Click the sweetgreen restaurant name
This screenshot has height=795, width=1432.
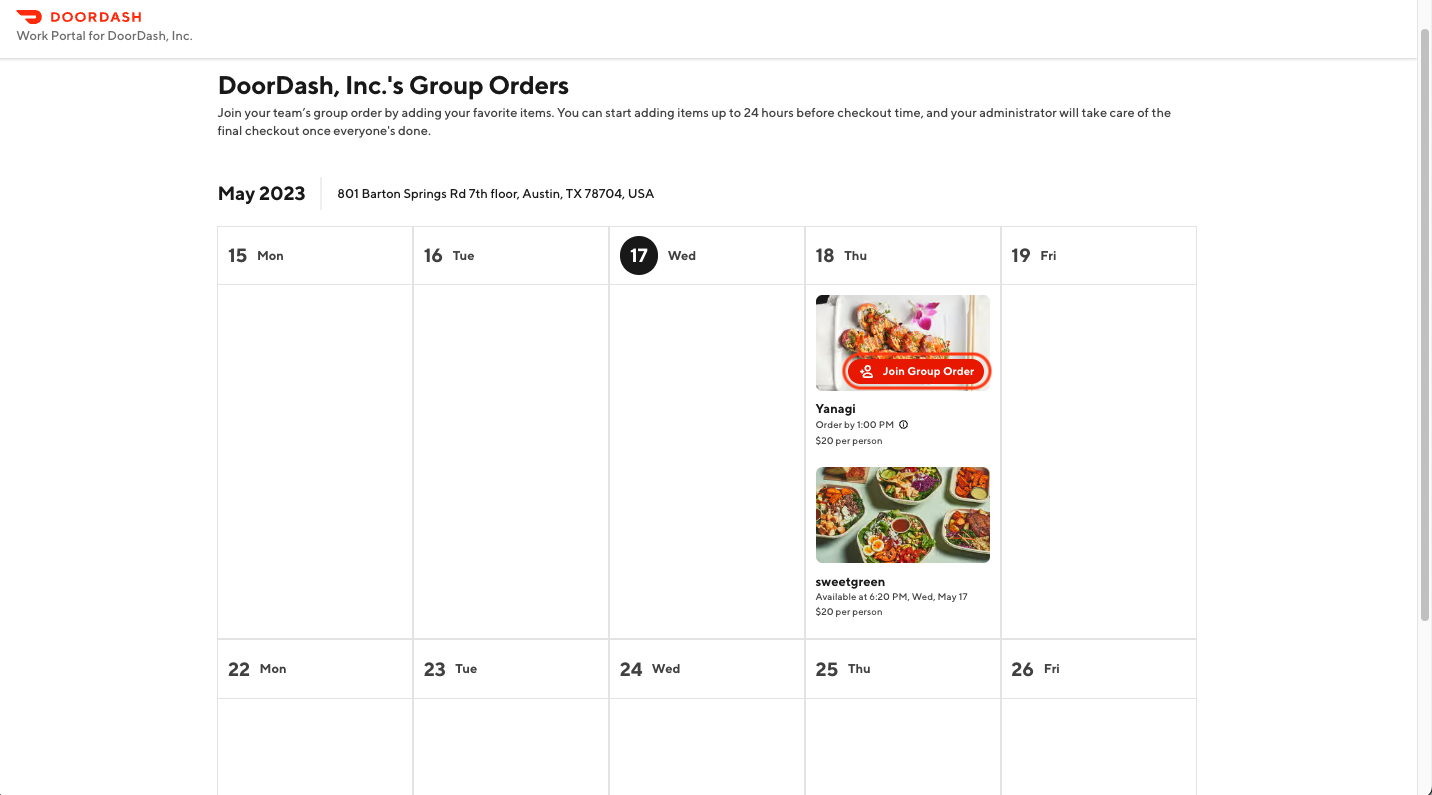coord(850,582)
